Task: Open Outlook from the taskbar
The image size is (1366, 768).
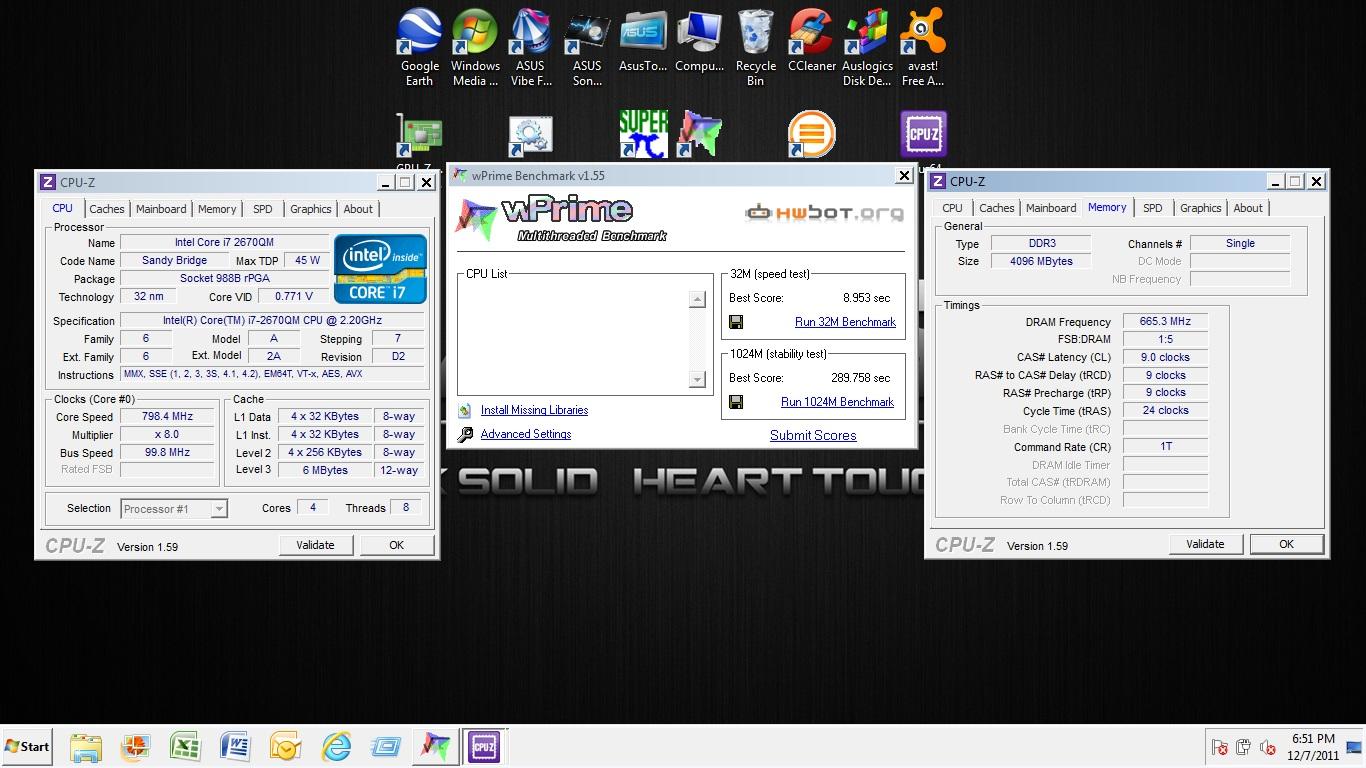Action: (x=285, y=747)
